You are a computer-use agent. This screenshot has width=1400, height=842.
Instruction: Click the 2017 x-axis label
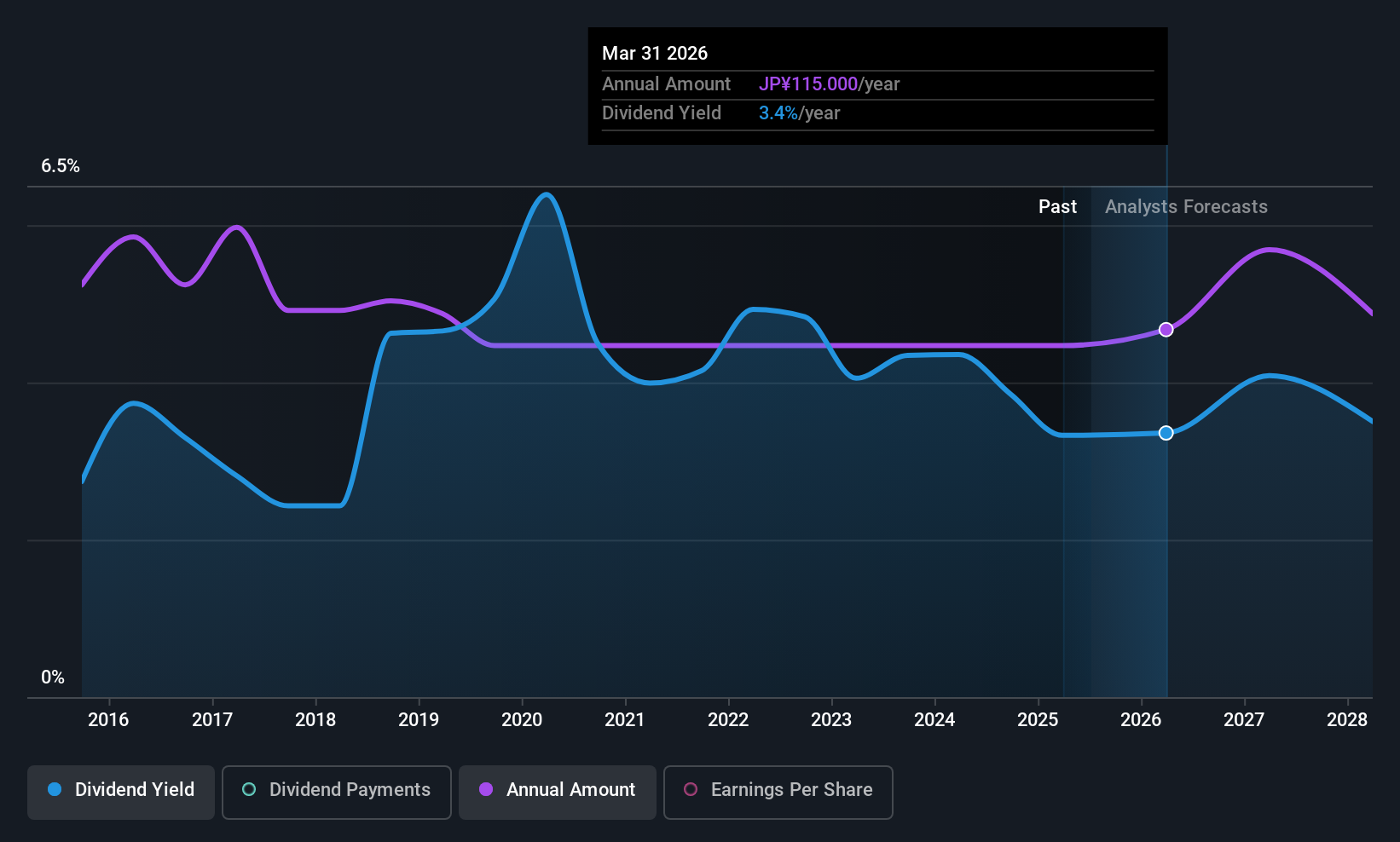(212, 720)
